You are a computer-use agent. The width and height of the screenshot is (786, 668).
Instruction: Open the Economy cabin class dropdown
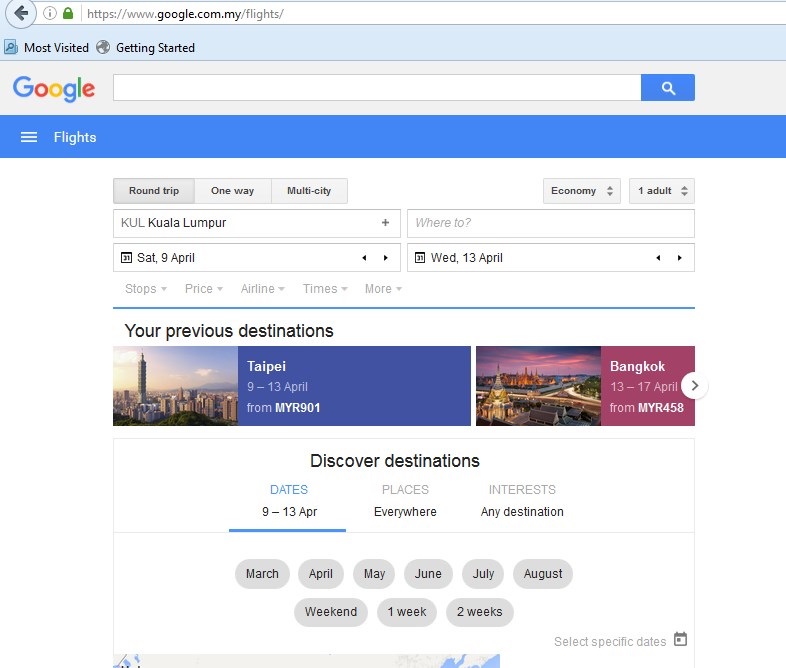pos(581,191)
